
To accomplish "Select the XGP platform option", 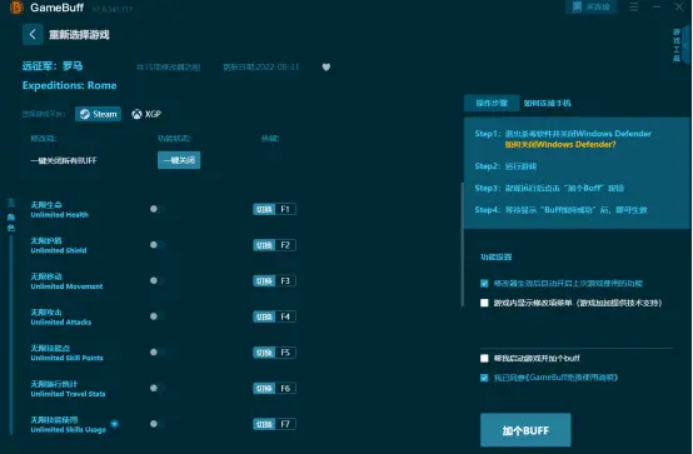I will click(146, 114).
